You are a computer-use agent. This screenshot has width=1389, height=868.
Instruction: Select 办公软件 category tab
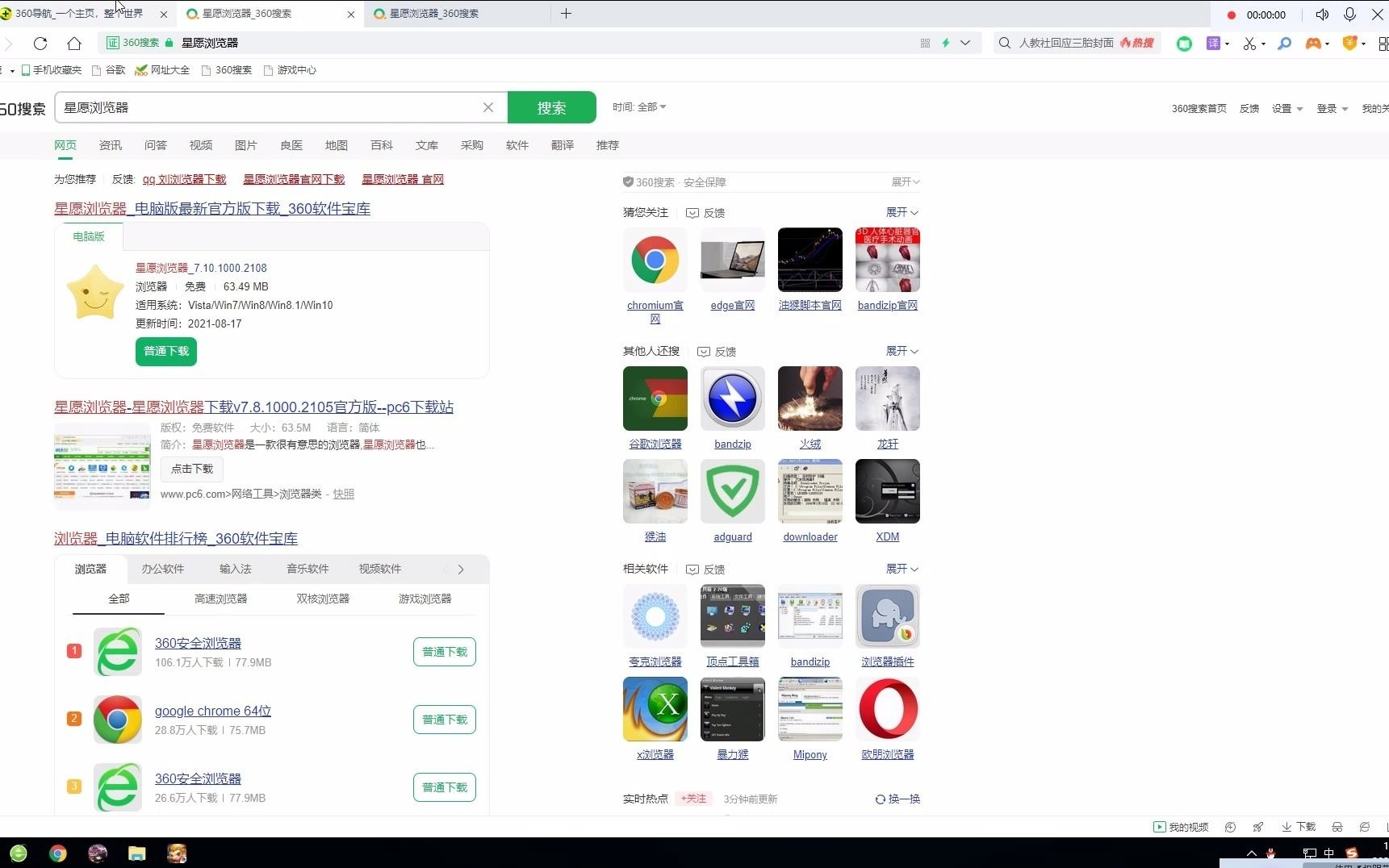click(163, 569)
